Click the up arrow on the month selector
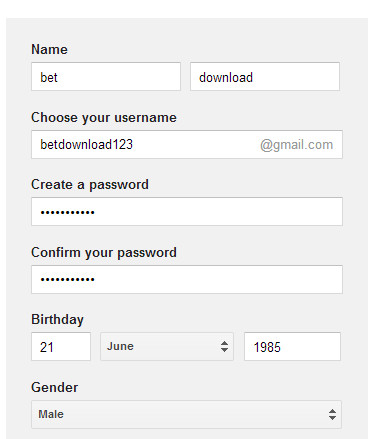Screen dimensions: 375x439 coord(224,343)
